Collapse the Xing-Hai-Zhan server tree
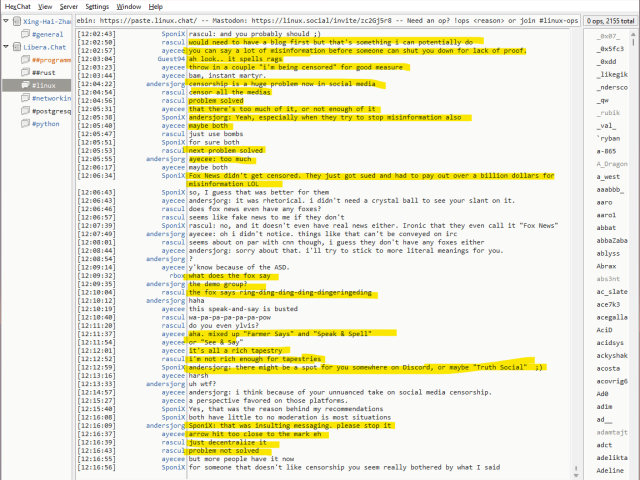 [6, 21]
